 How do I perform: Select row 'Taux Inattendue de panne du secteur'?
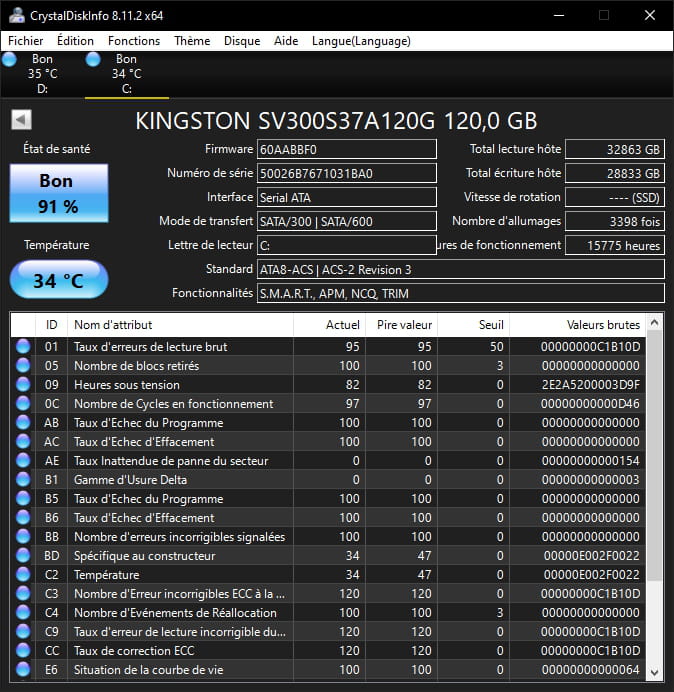328,460
